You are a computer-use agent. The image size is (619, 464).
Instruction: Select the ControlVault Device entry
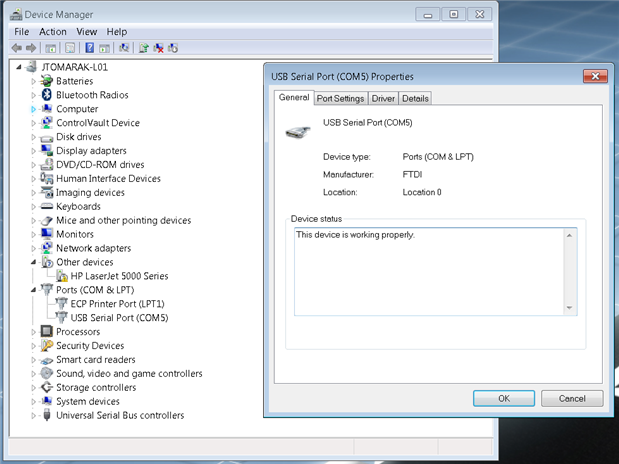tap(98, 123)
